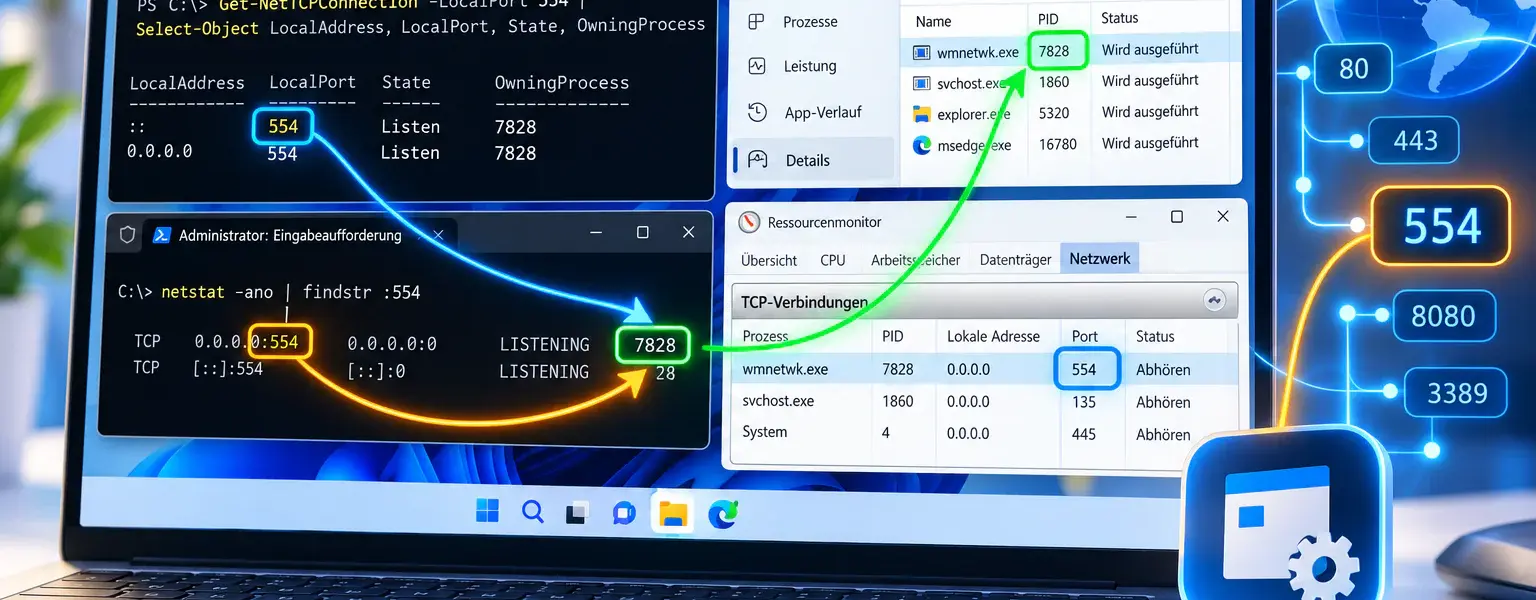Click Abhören status in the svchost.exe row
This screenshot has width=1536, height=600.
pyautogui.click(x=1163, y=402)
